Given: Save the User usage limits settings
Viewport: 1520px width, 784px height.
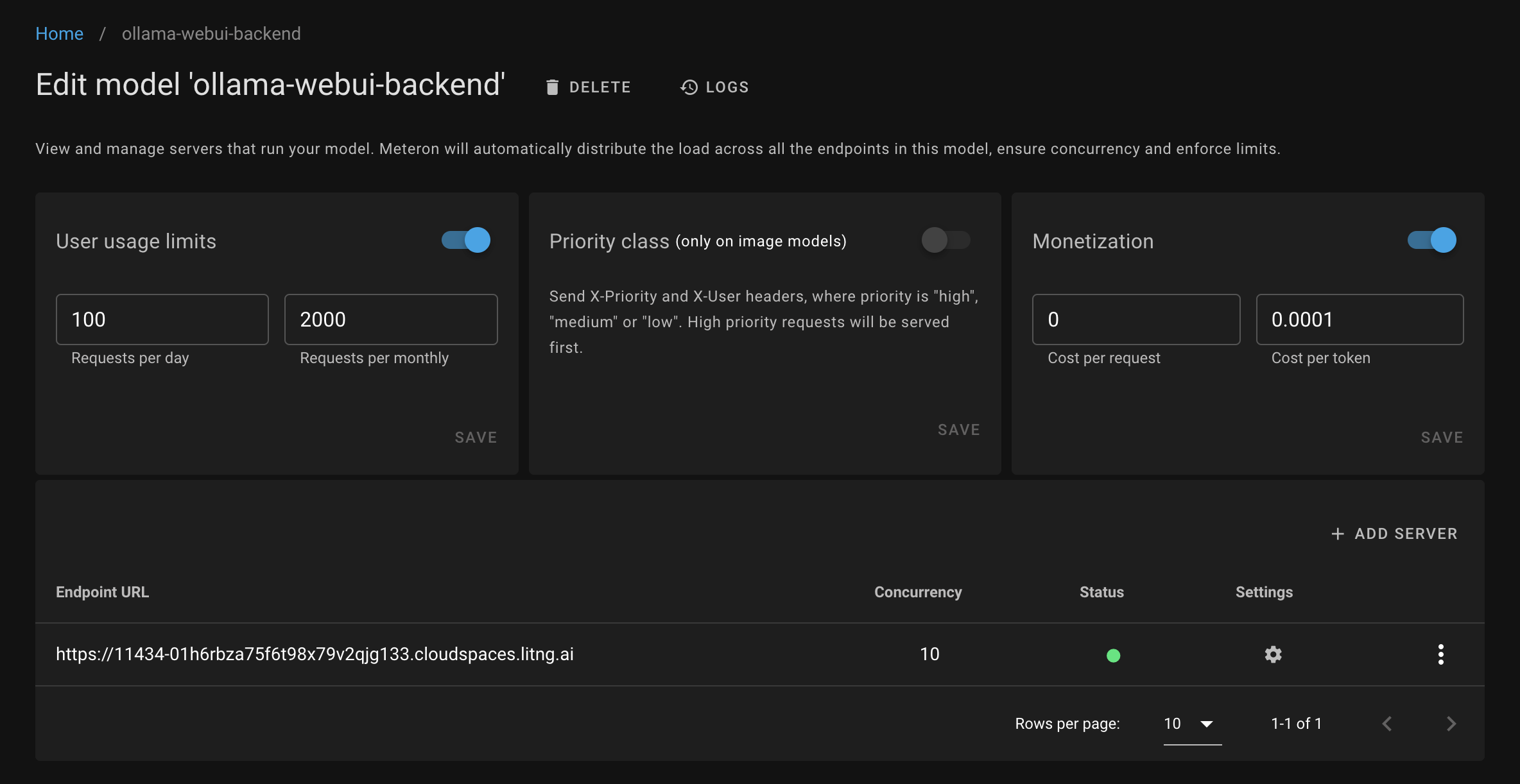Looking at the screenshot, I should tap(476, 438).
